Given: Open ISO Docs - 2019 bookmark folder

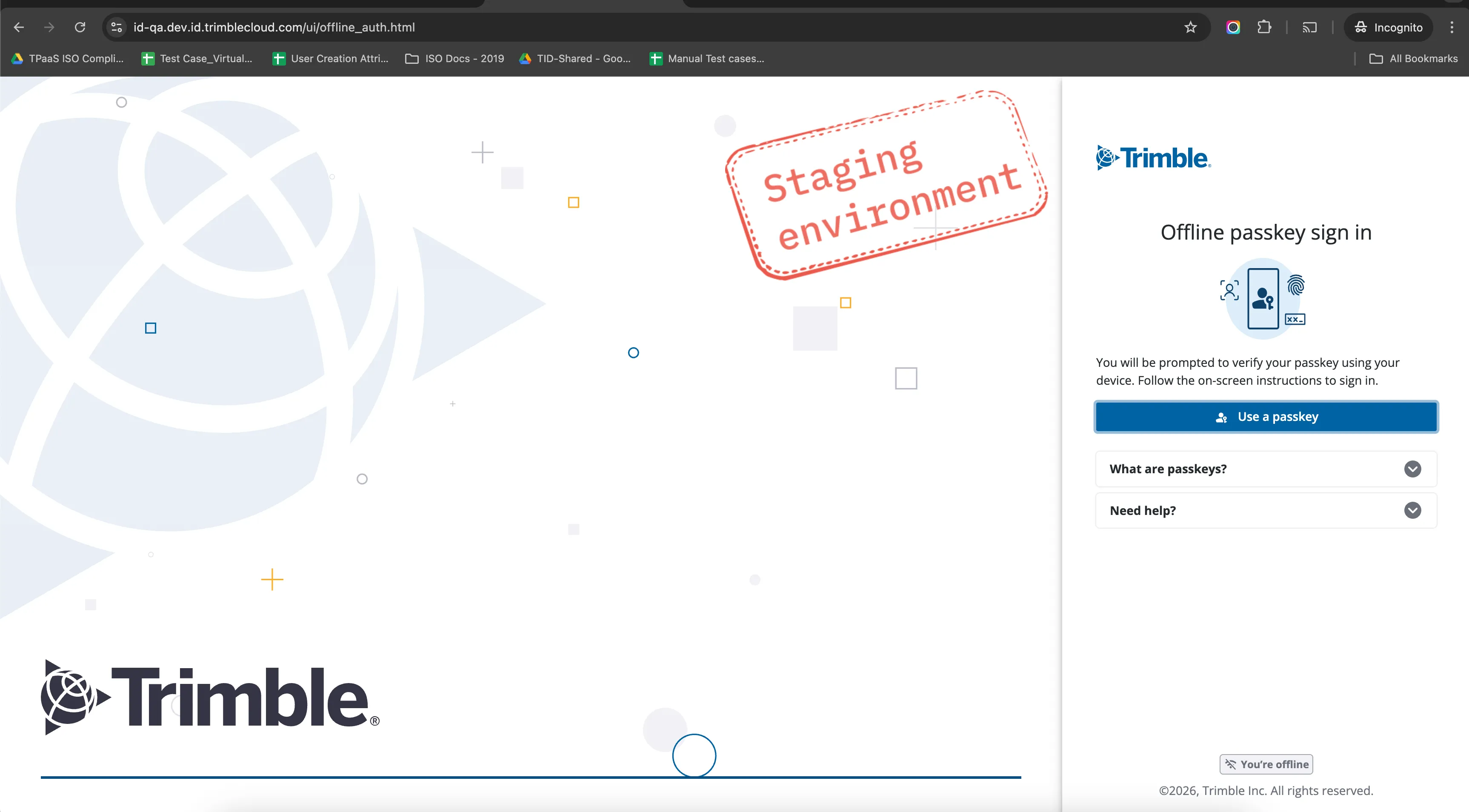Looking at the screenshot, I should tap(455, 59).
